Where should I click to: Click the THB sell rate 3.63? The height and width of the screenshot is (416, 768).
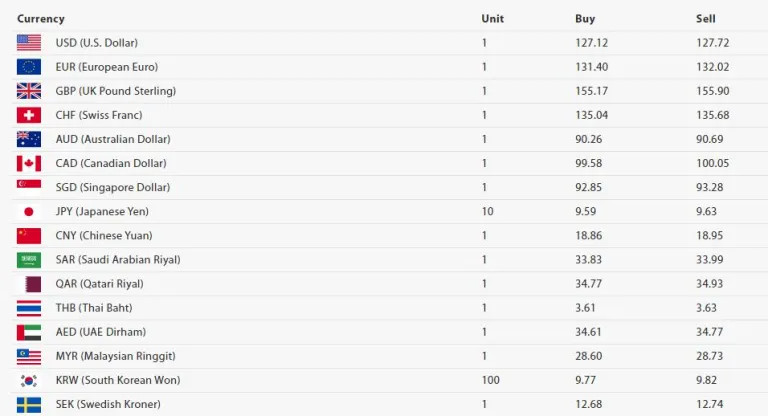(706, 308)
